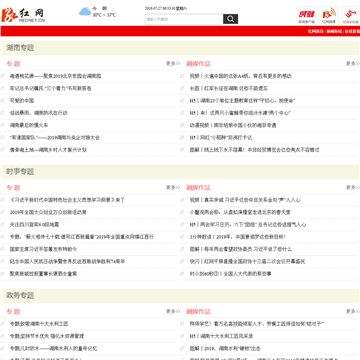Image resolution: width=360 pixels, height=360 pixels.
Task: Open H5 | 网红"小稻种" link
Action: point(221,138)
